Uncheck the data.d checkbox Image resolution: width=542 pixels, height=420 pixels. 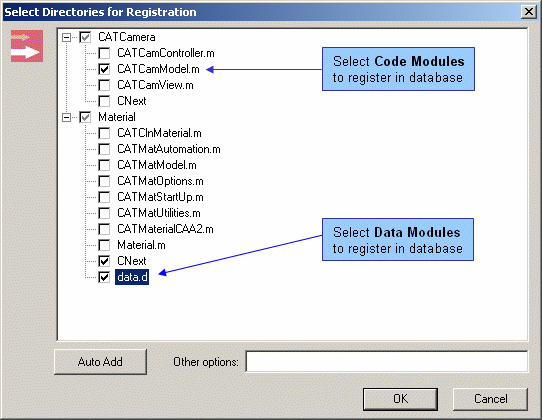104,277
